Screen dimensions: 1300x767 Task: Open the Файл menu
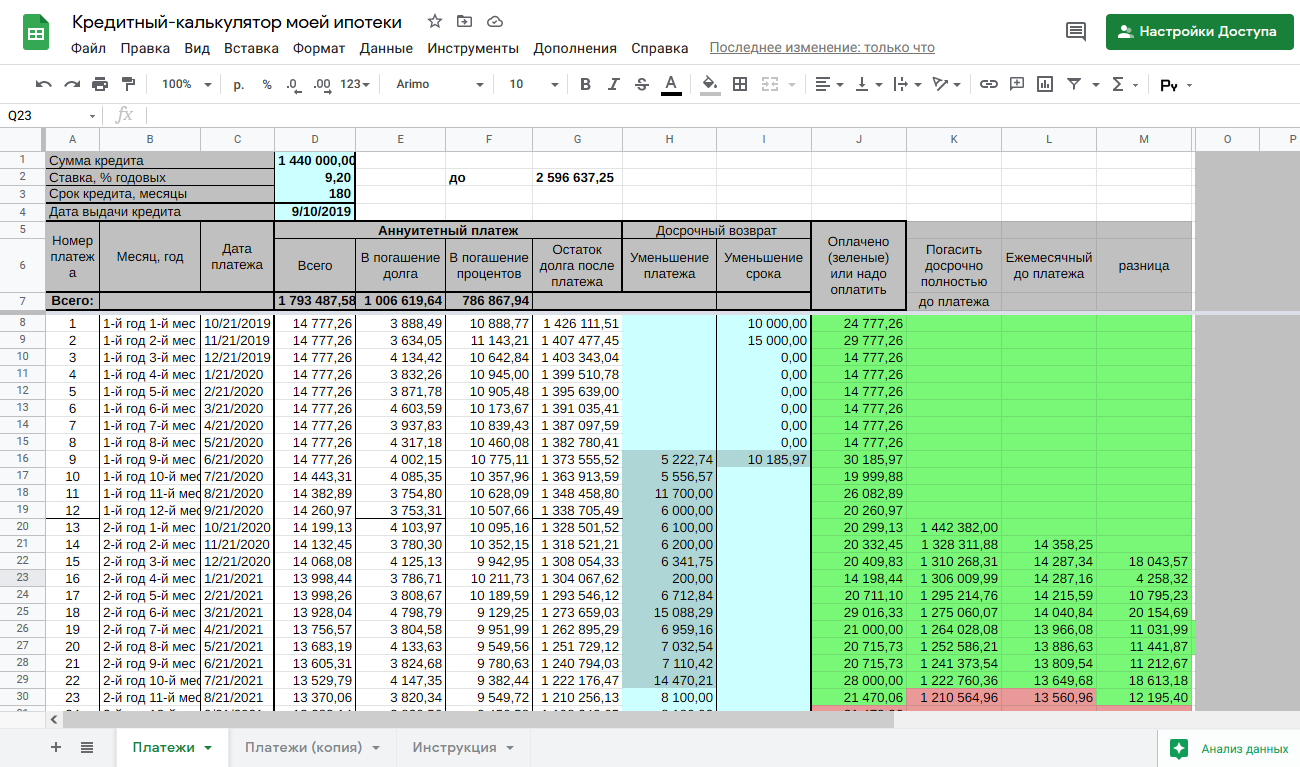[x=89, y=48]
